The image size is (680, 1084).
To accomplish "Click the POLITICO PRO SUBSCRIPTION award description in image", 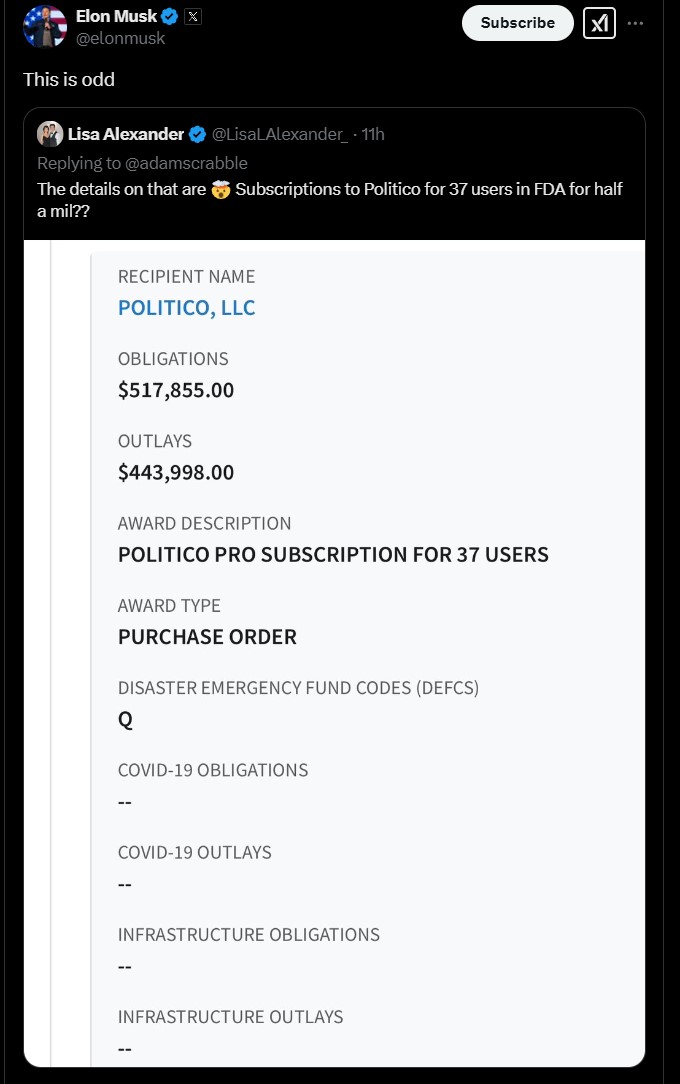I will [333, 554].
